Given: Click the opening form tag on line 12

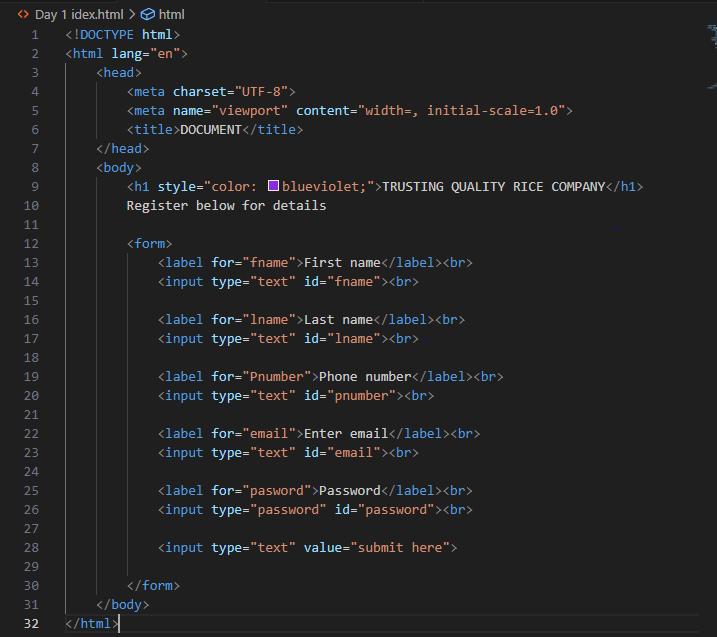Looking at the screenshot, I should pos(150,244).
